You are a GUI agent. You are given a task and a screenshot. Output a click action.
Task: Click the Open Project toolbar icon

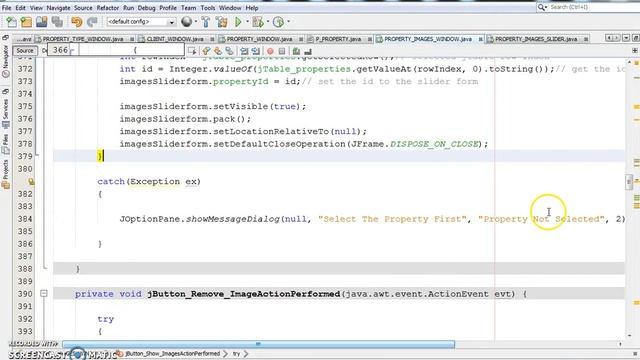click(42, 22)
